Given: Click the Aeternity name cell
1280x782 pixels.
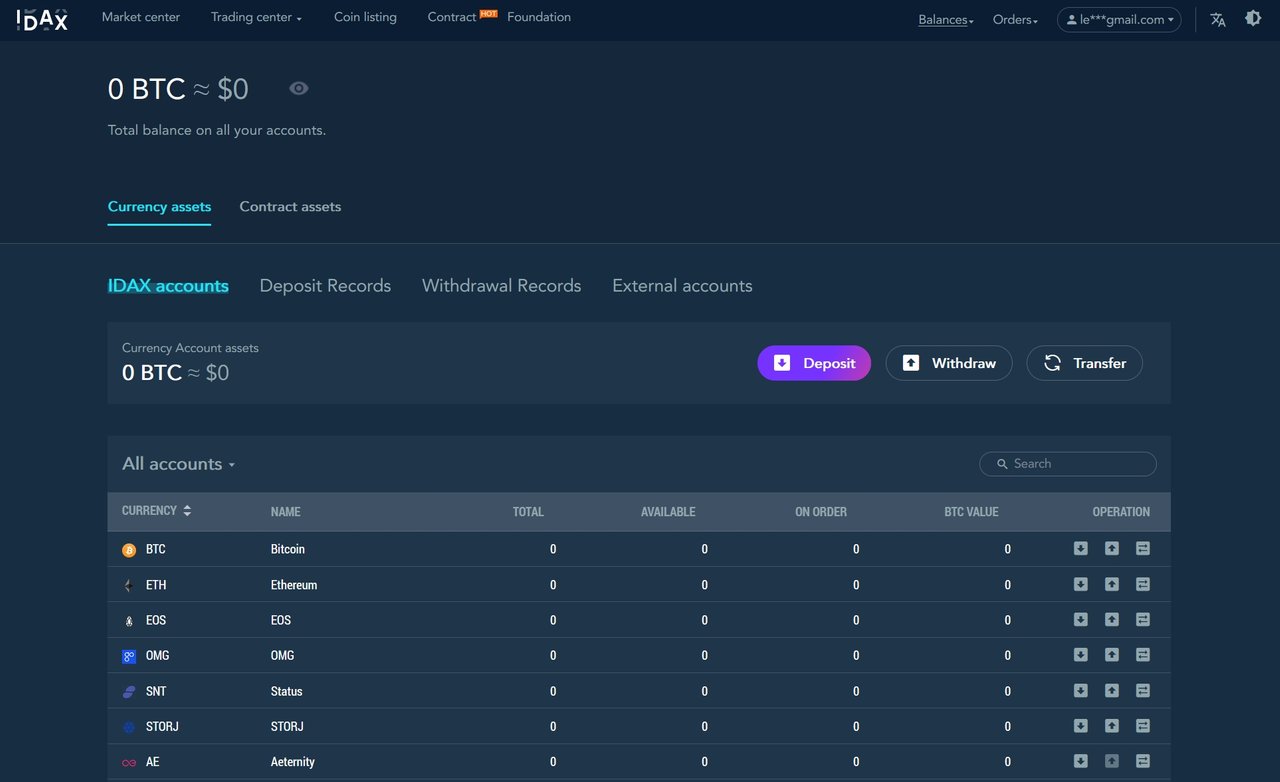Looking at the screenshot, I should point(293,762).
